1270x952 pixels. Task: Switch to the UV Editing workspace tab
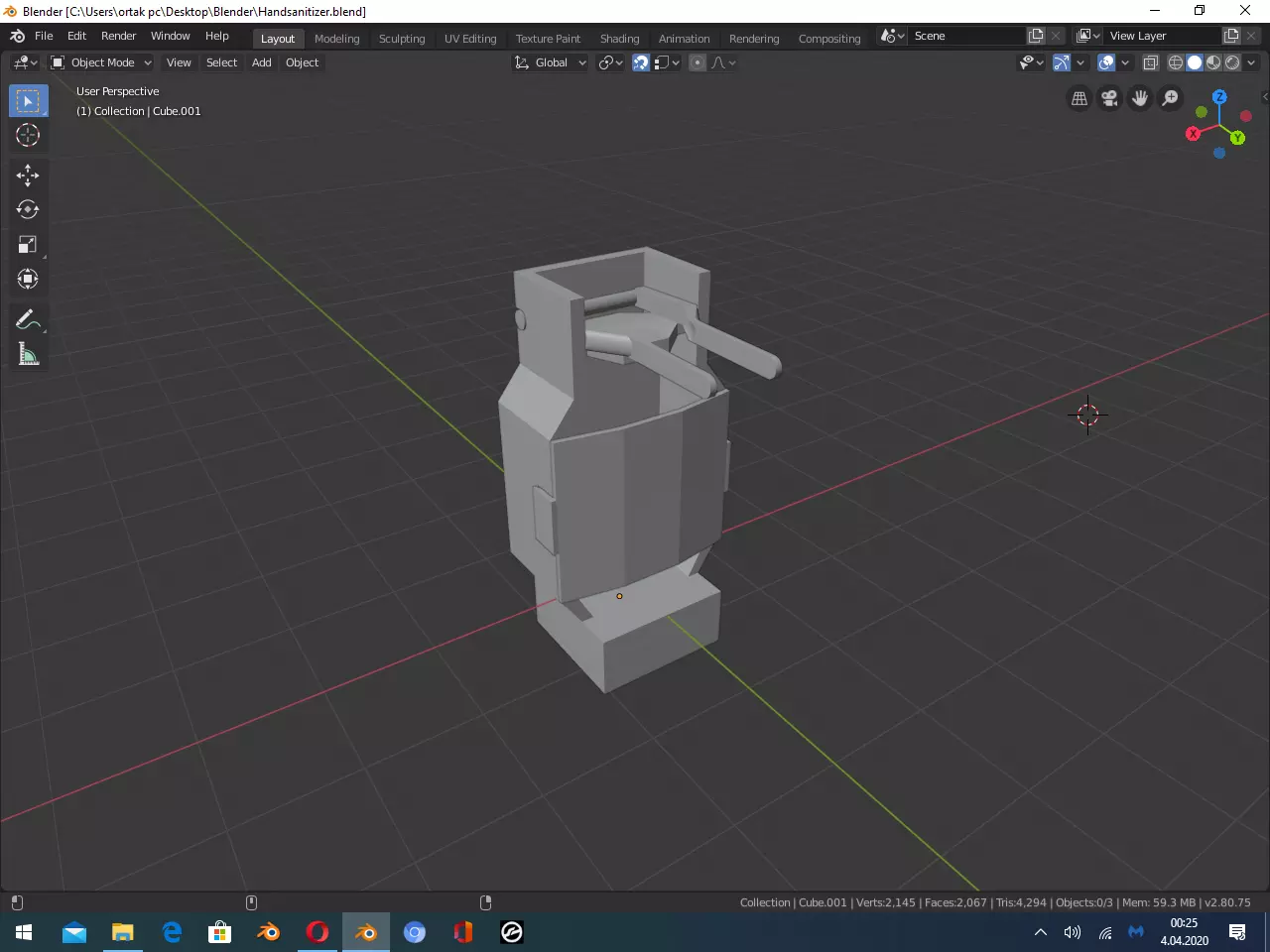470,39
